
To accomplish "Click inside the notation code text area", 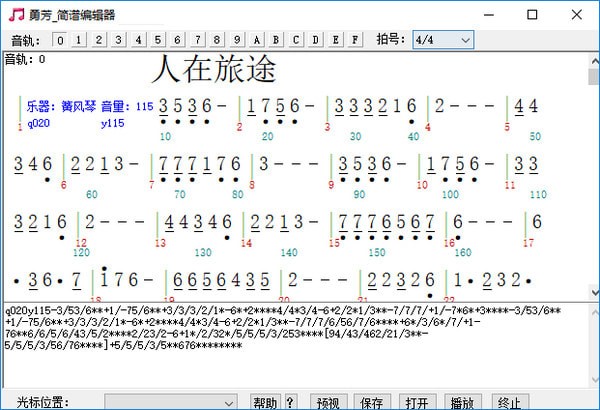I will coord(295,345).
